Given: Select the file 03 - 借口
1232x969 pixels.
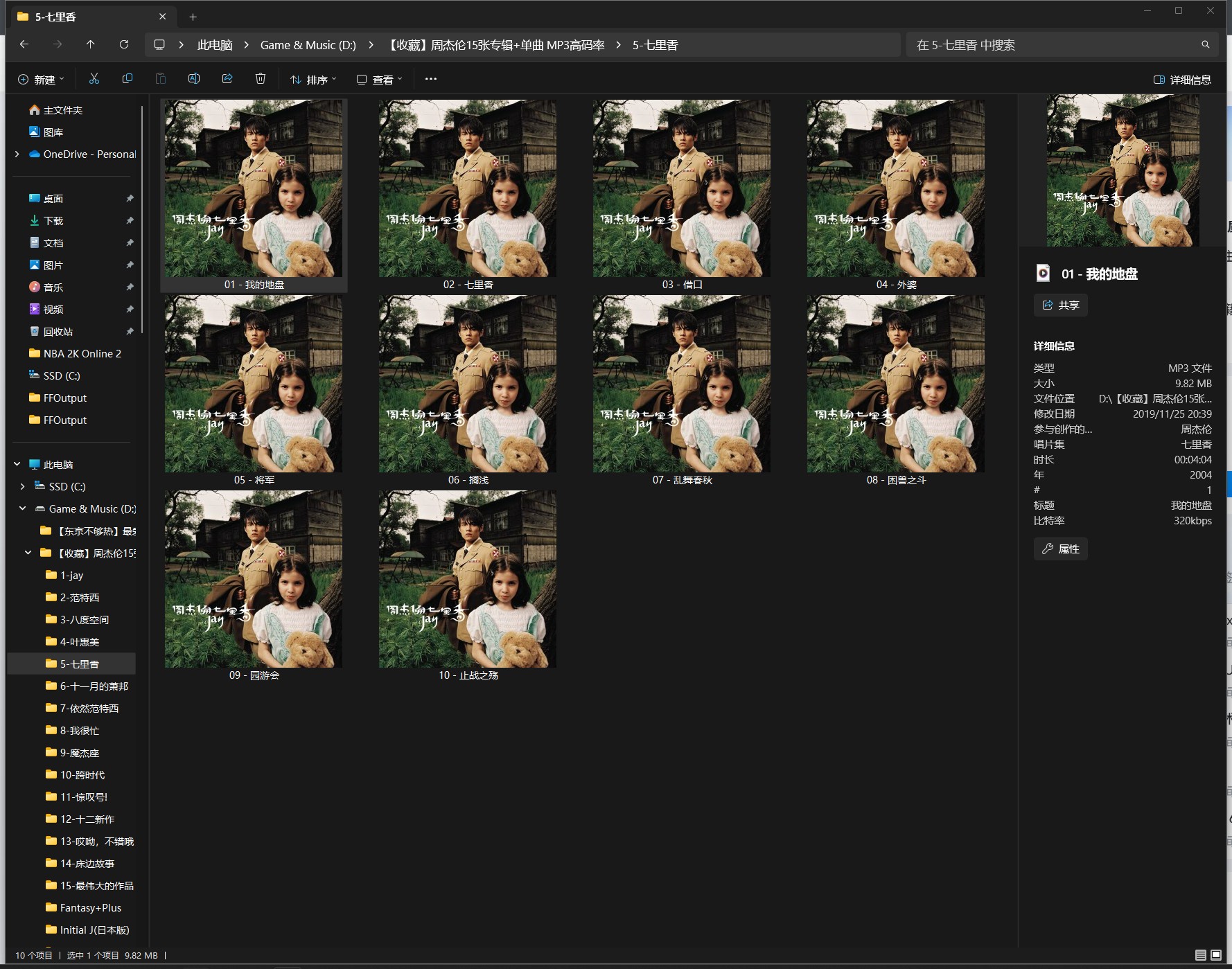Looking at the screenshot, I should (x=682, y=195).
